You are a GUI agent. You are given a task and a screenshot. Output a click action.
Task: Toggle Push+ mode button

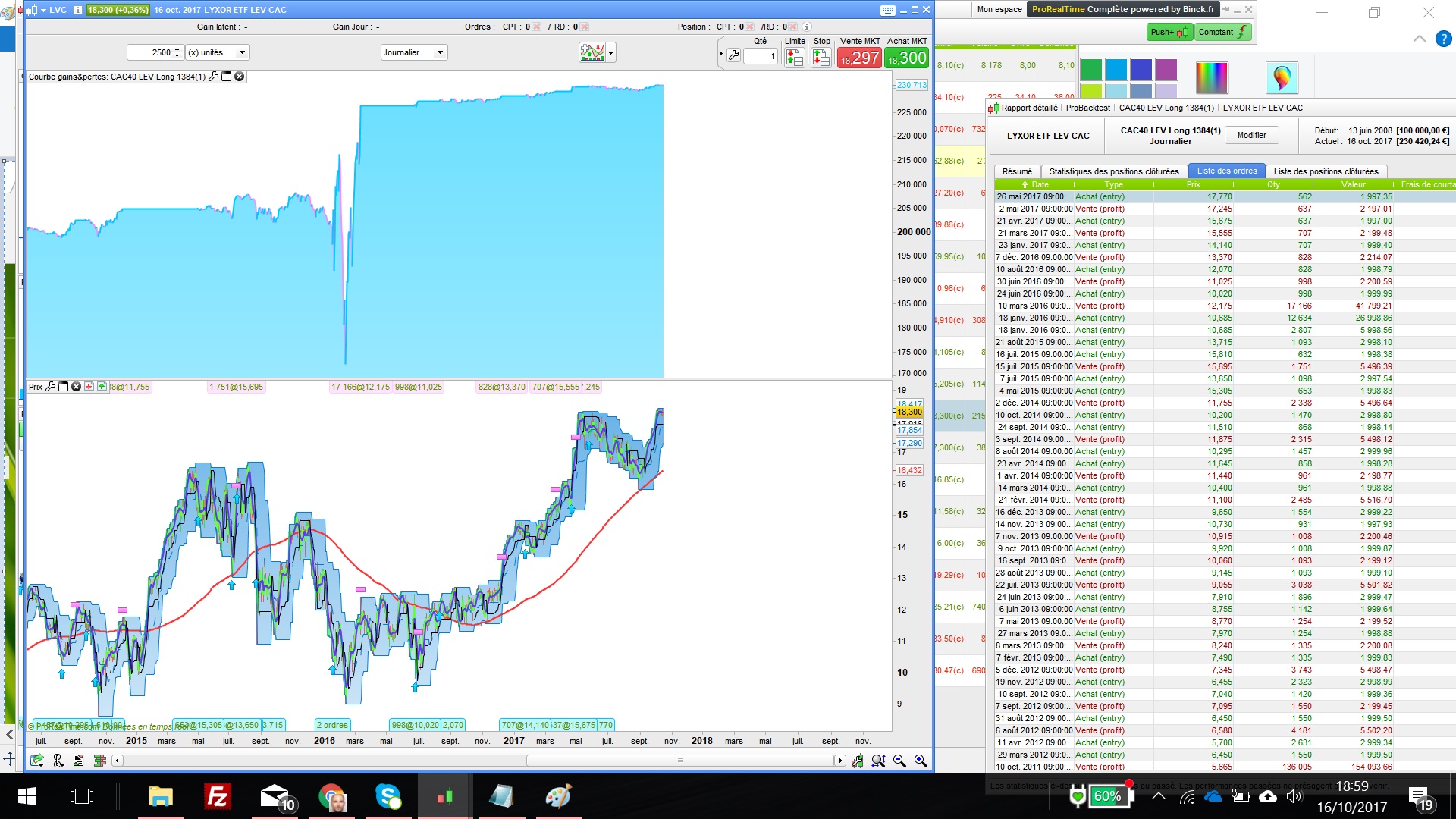[1169, 32]
